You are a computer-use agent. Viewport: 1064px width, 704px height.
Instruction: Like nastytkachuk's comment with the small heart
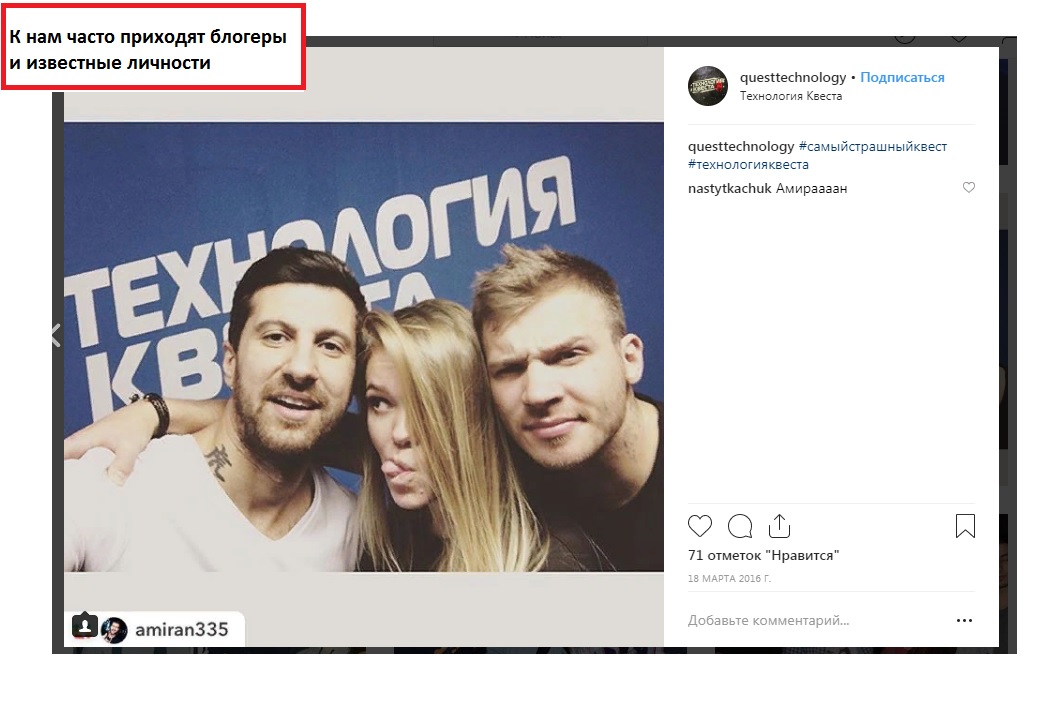point(969,187)
